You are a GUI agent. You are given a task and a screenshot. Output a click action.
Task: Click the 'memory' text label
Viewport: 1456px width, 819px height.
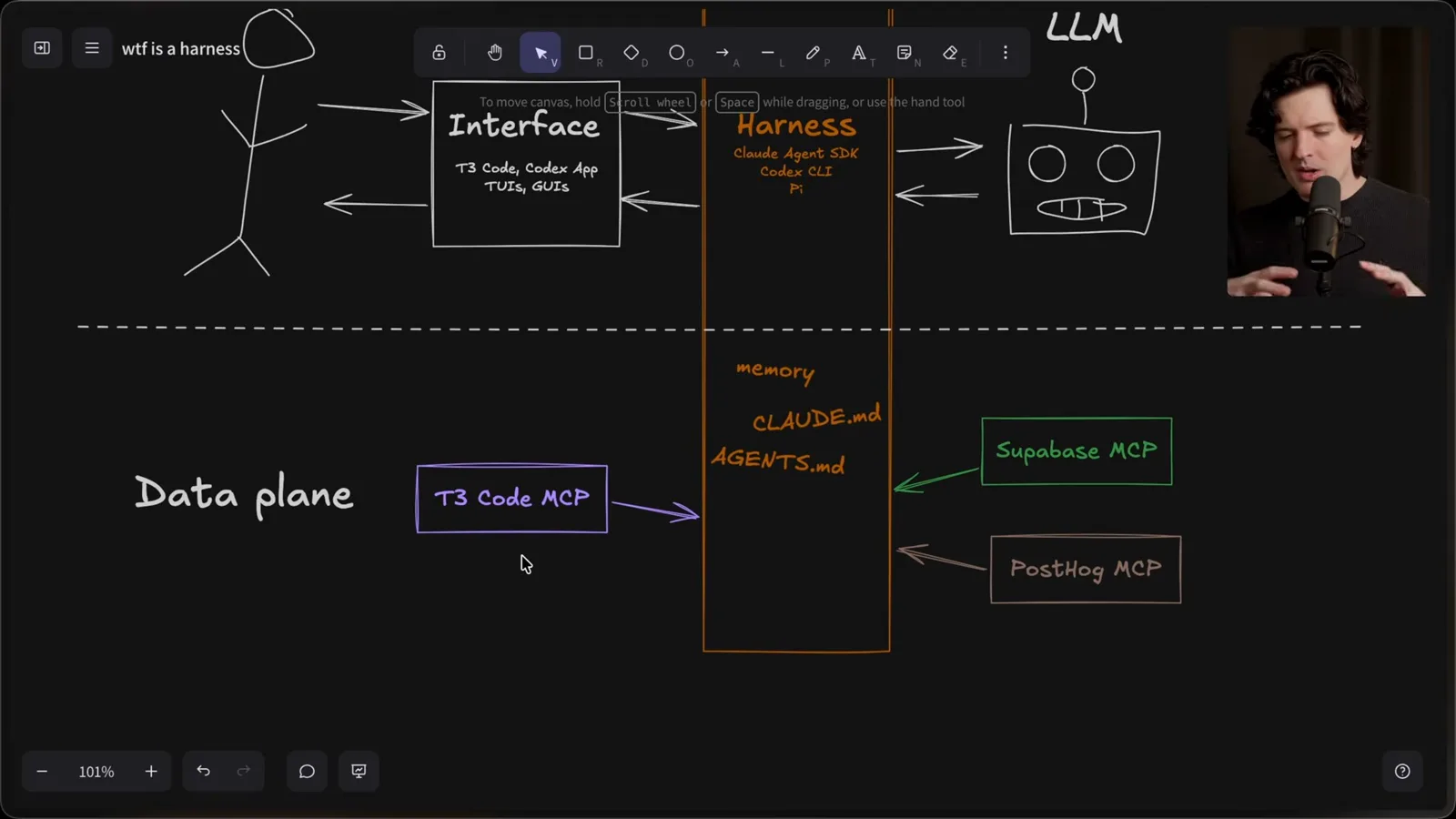point(775,370)
